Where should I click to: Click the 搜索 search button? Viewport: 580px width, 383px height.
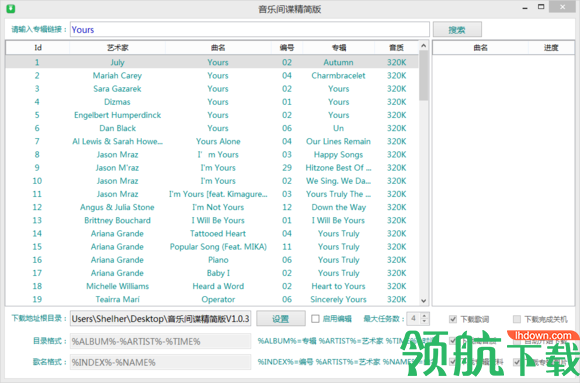tap(457, 30)
